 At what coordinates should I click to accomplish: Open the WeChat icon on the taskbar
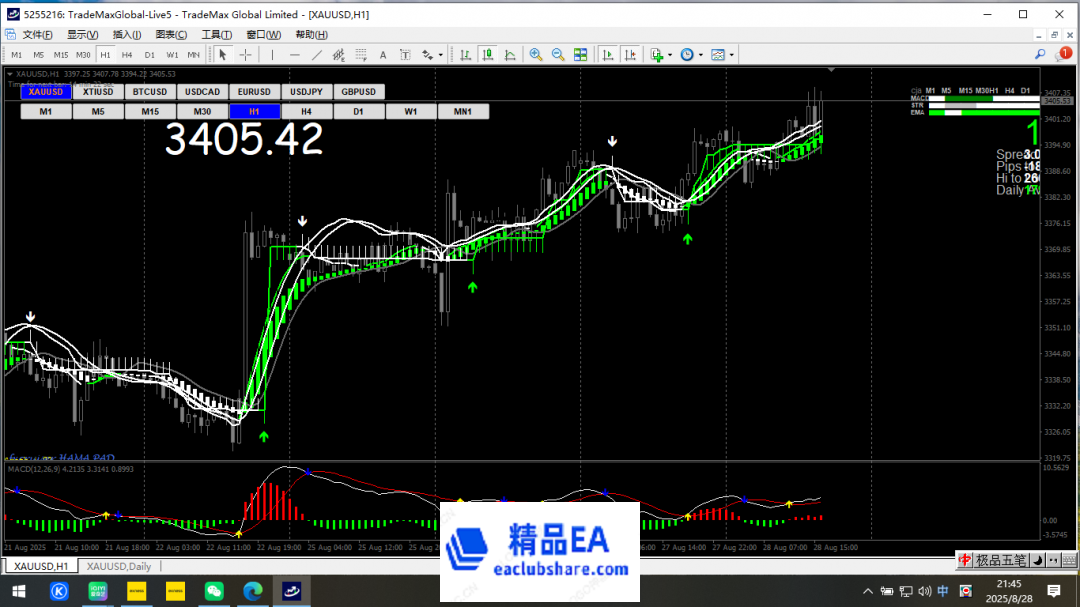215,590
